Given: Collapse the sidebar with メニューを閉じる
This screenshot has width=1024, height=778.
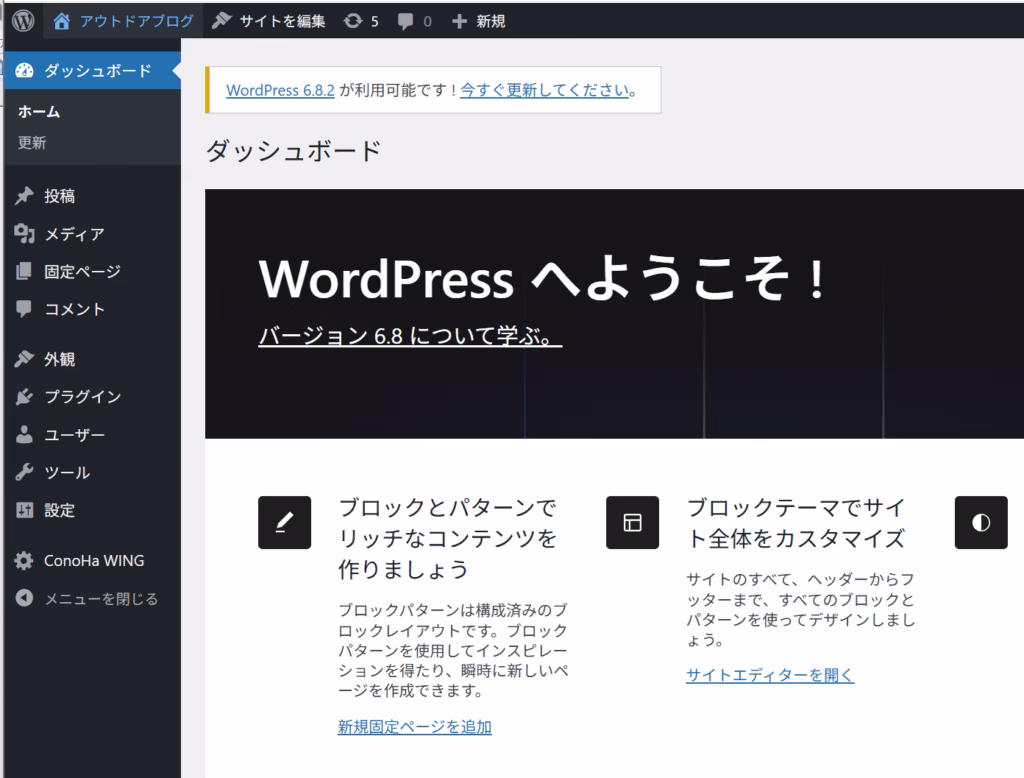Looking at the screenshot, I should 100,599.
